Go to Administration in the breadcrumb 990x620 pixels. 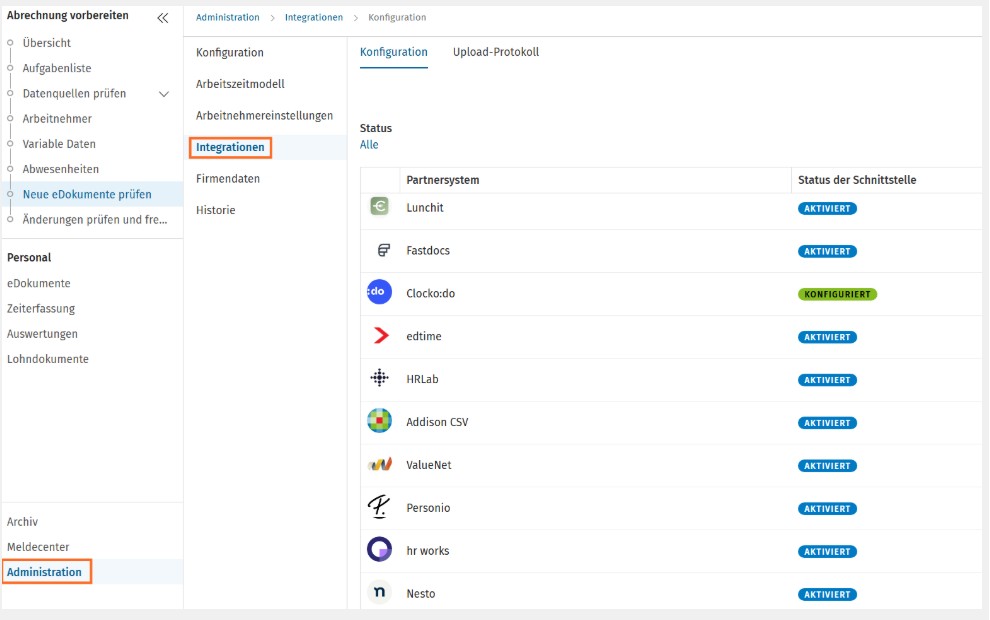[227, 18]
